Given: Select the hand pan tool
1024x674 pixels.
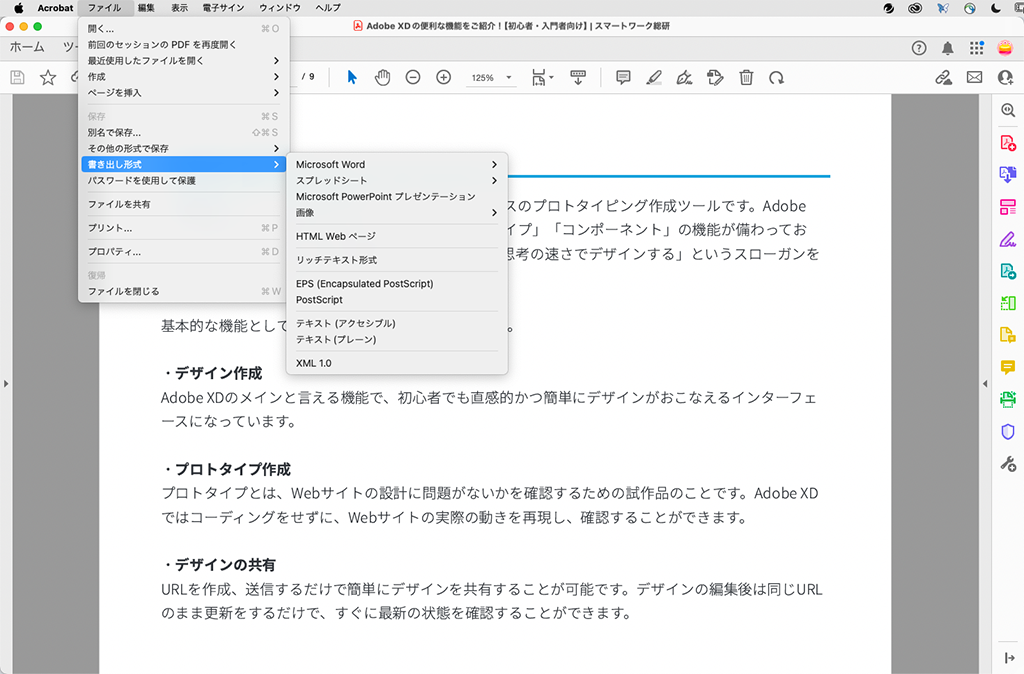Looking at the screenshot, I should 383,78.
